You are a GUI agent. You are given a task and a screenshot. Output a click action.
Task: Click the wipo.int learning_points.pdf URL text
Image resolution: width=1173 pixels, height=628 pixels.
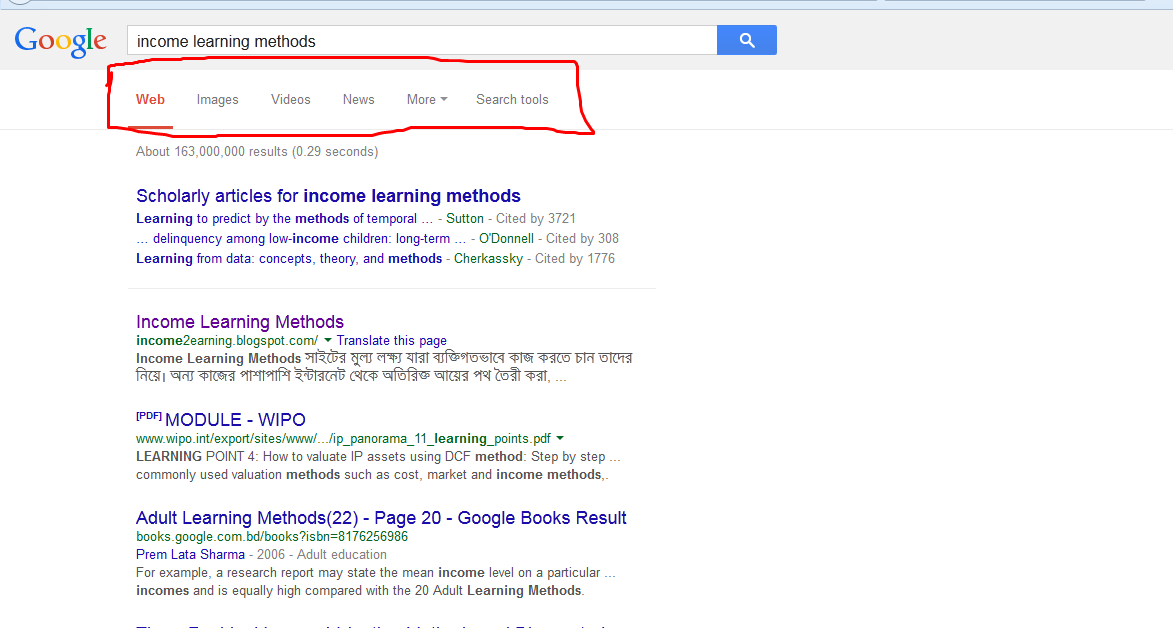click(x=343, y=439)
